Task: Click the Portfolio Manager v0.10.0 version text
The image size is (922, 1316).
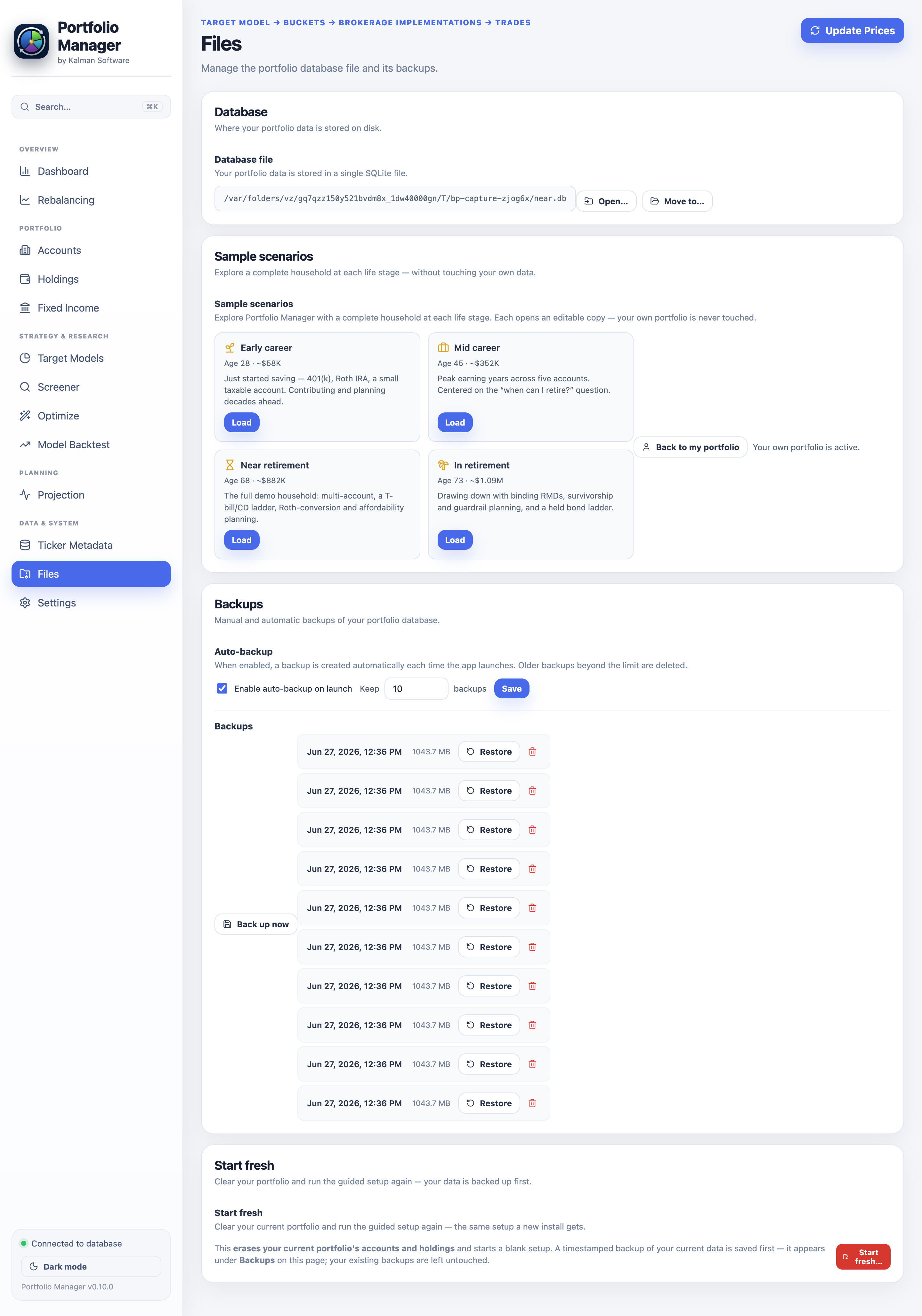Action: click(x=67, y=1286)
